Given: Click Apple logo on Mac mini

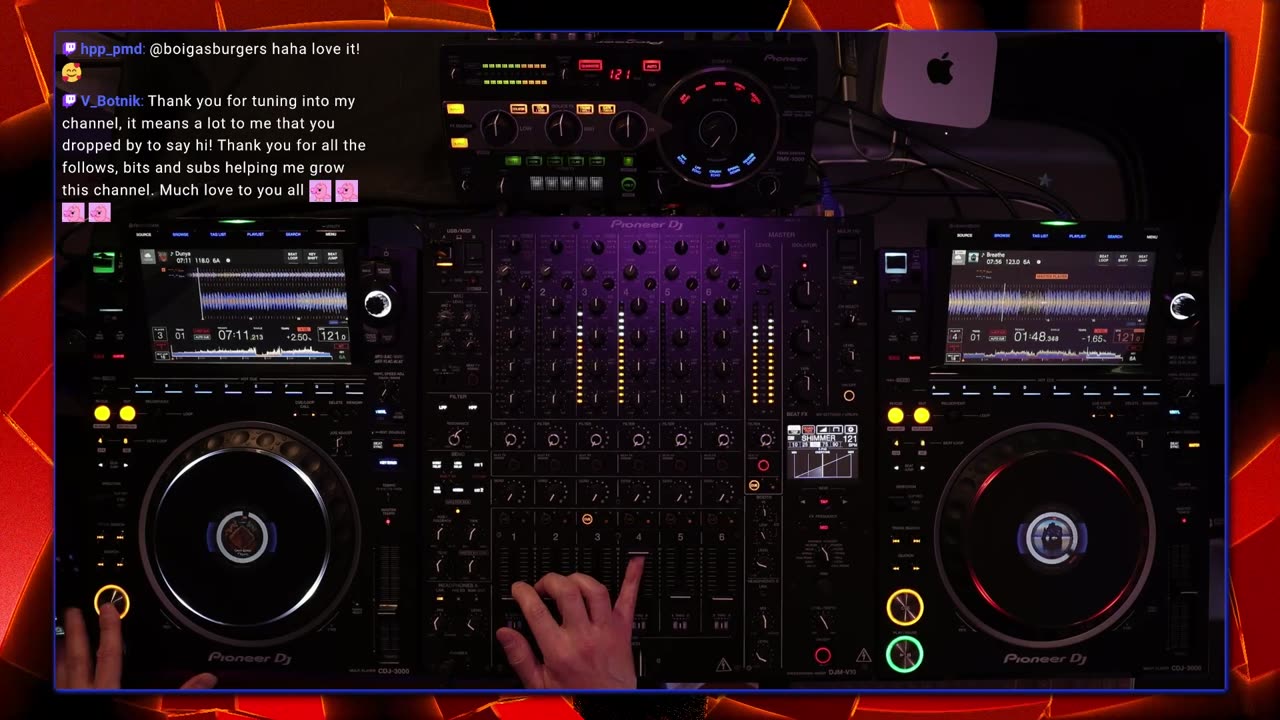Looking at the screenshot, I should [939, 70].
